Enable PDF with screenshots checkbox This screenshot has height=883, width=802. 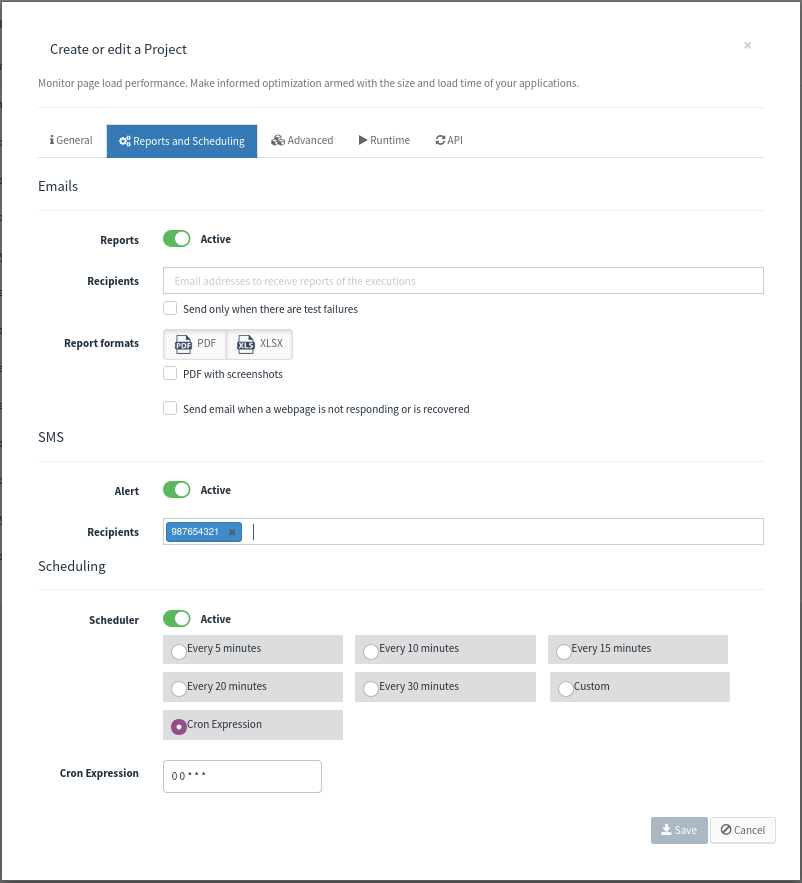click(170, 373)
